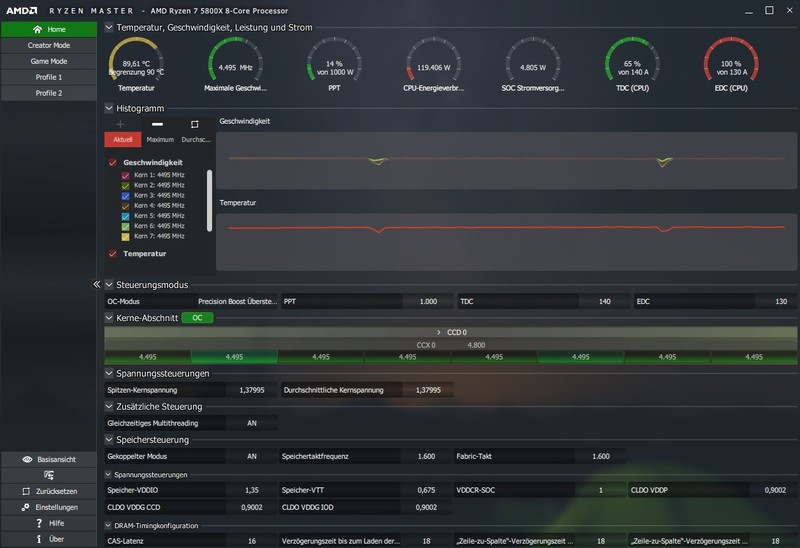Collapse the Zusätzliche Steuerung section

(109, 406)
